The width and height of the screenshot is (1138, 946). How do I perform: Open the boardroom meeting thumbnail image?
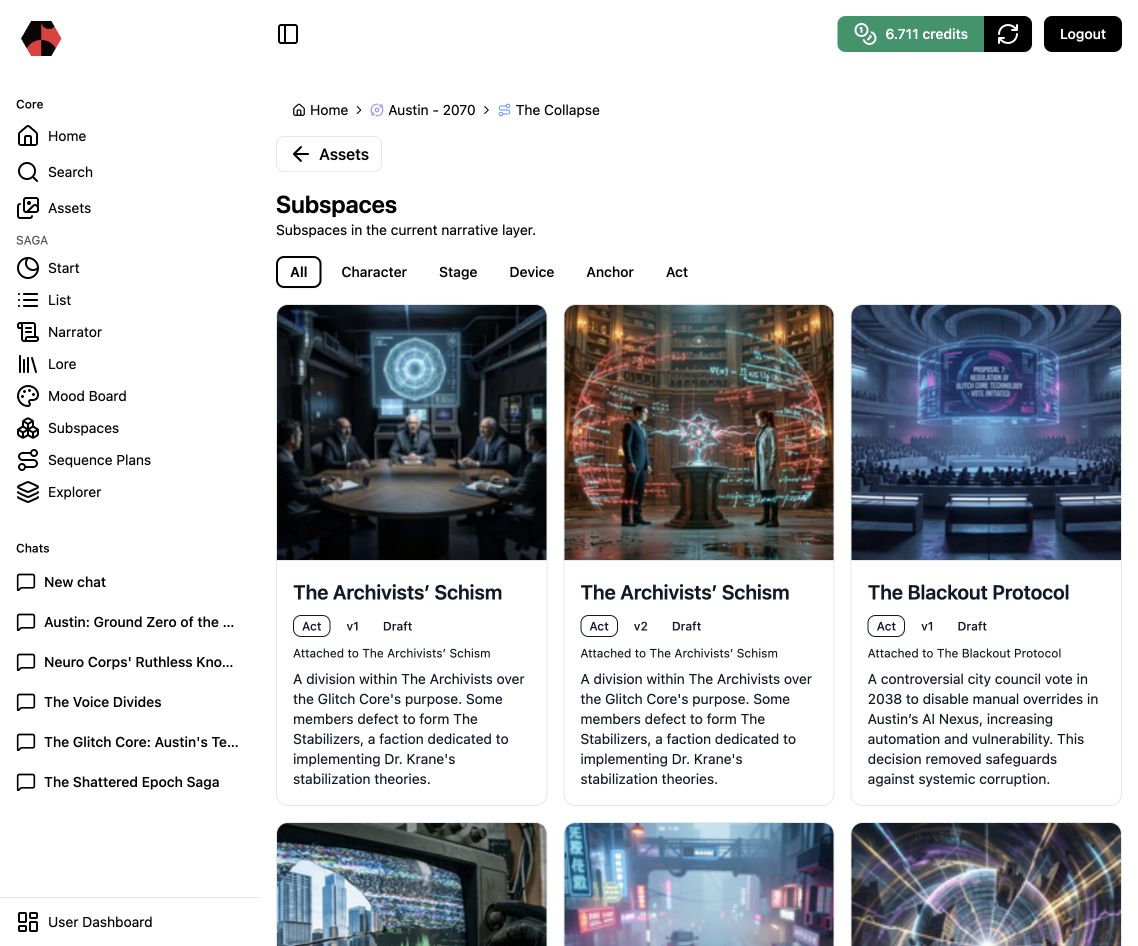pos(412,432)
